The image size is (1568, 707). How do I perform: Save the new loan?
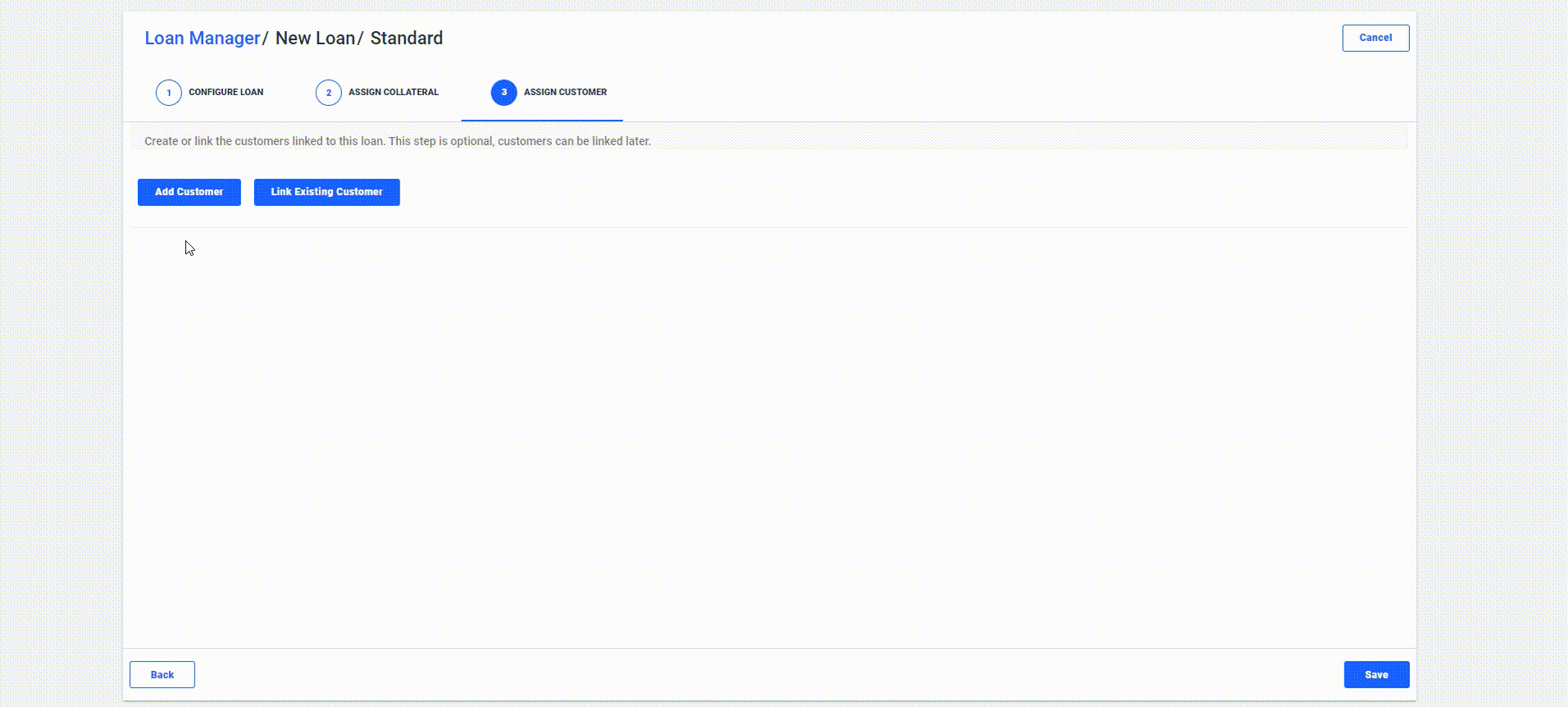1376,674
